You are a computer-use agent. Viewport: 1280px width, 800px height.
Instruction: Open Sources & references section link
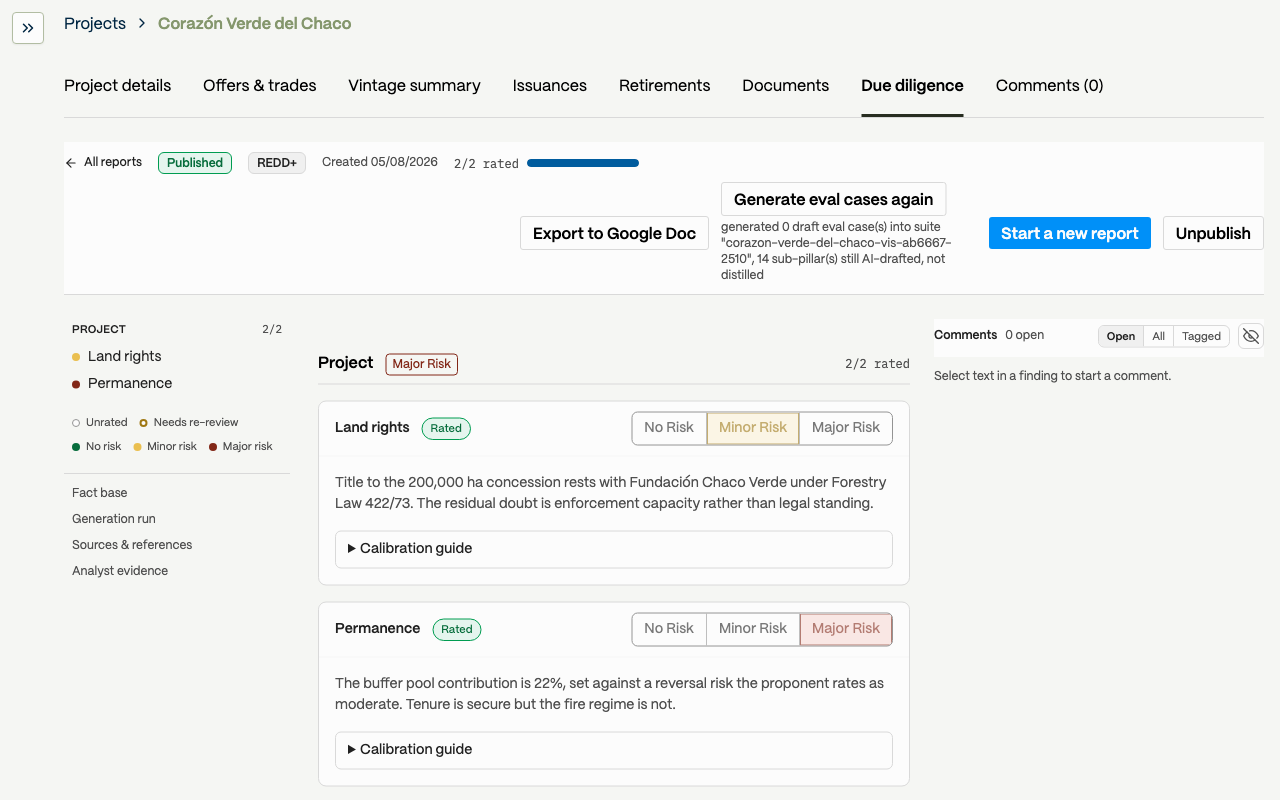132,545
